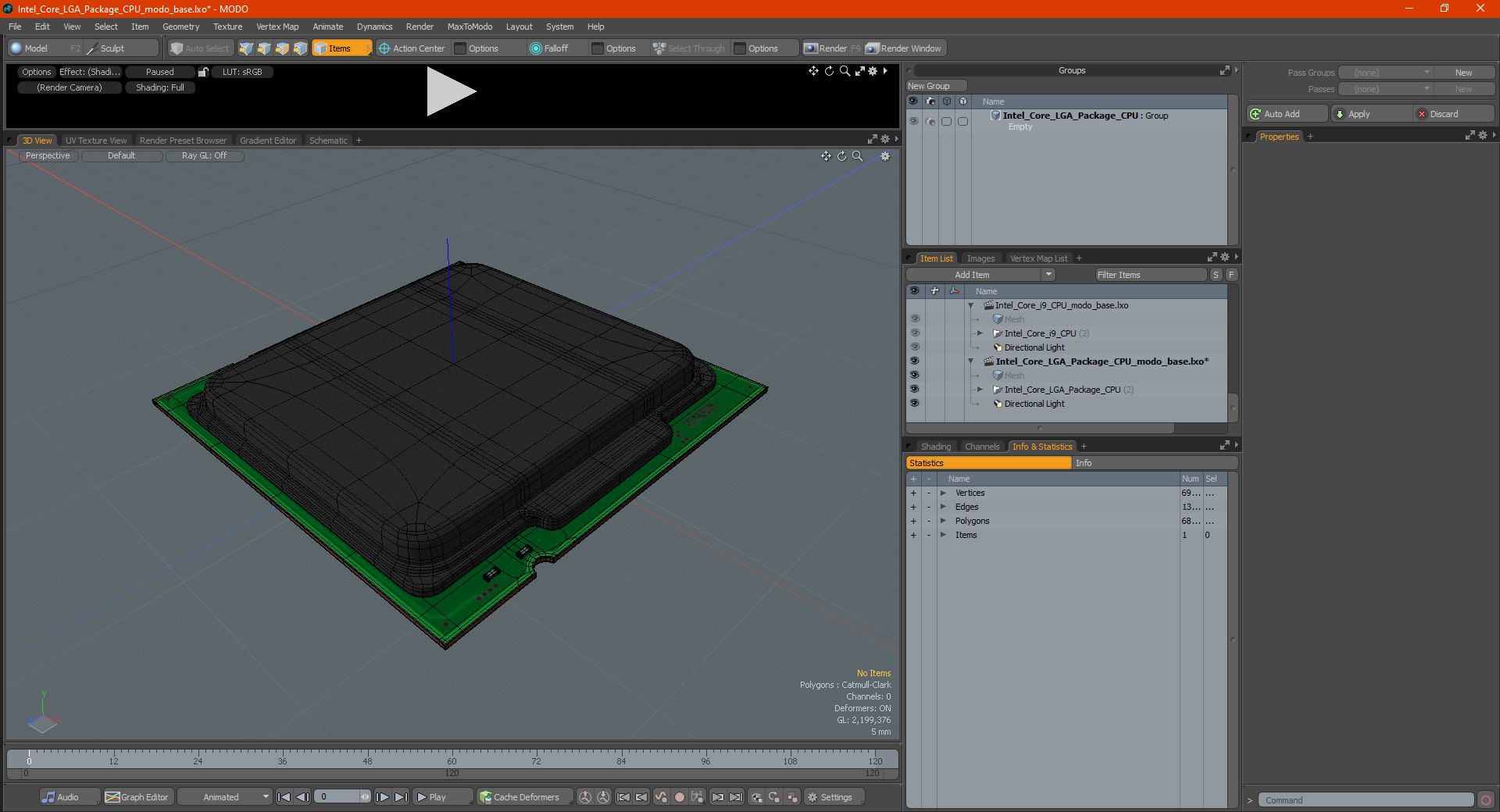Expand Edges statistics row
The image size is (1500, 812).
[943, 507]
